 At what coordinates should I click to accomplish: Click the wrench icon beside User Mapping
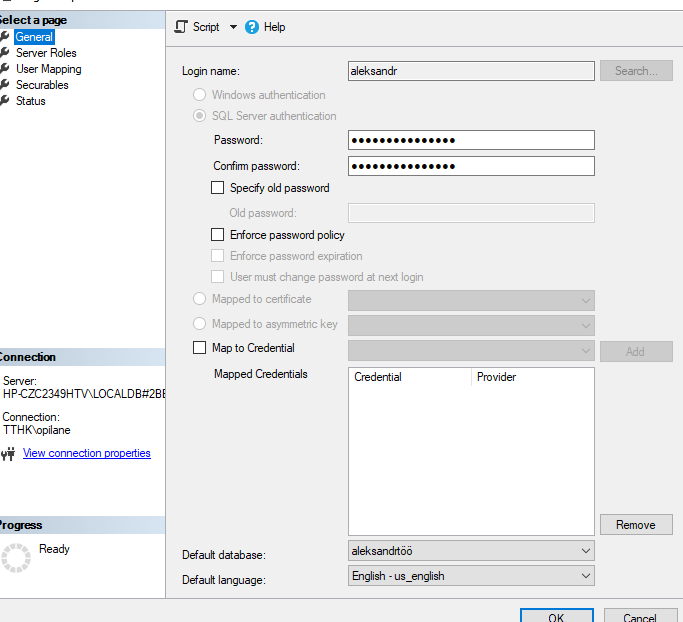click(x=5, y=69)
